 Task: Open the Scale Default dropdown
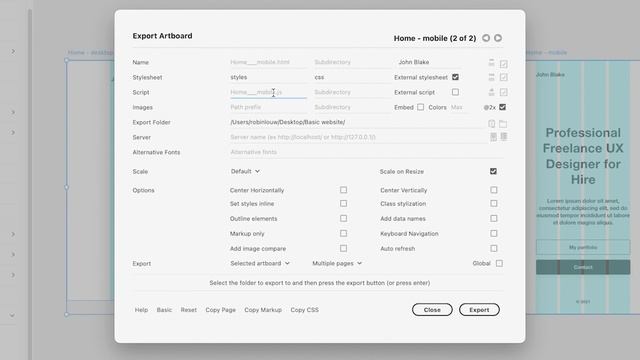click(245, 171)
